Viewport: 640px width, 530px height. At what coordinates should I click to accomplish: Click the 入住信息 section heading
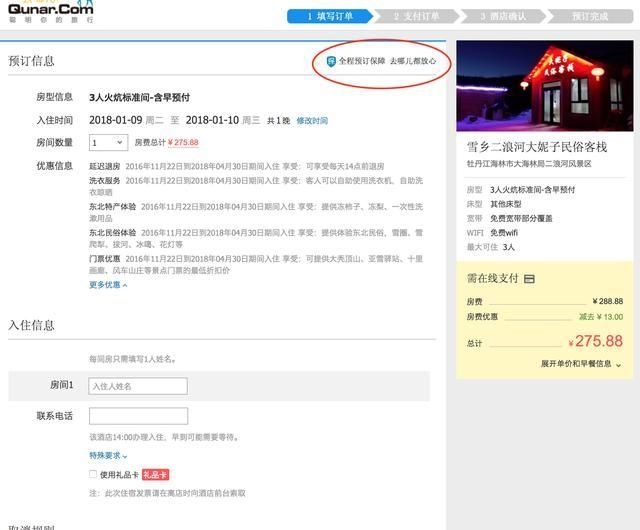tap(31, 325)
